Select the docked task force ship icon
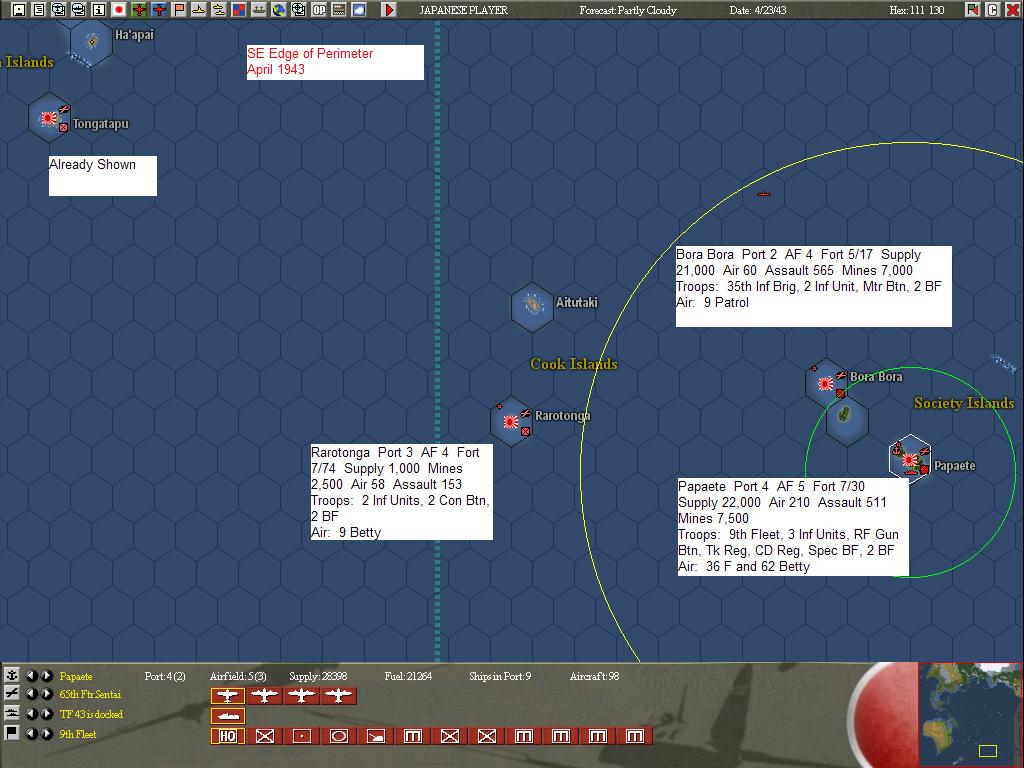This screenshot has width=1024, height=768. (x=227, y=716)
